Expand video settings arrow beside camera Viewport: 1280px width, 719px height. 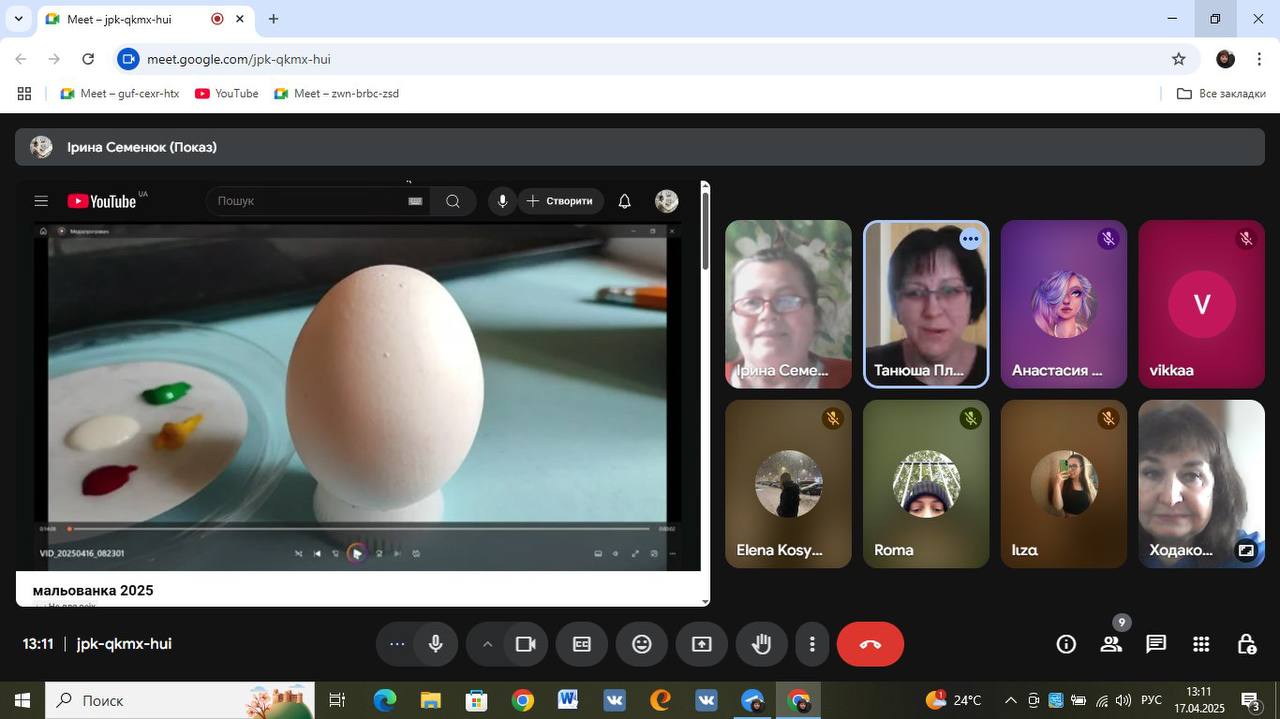coord(487,644)
